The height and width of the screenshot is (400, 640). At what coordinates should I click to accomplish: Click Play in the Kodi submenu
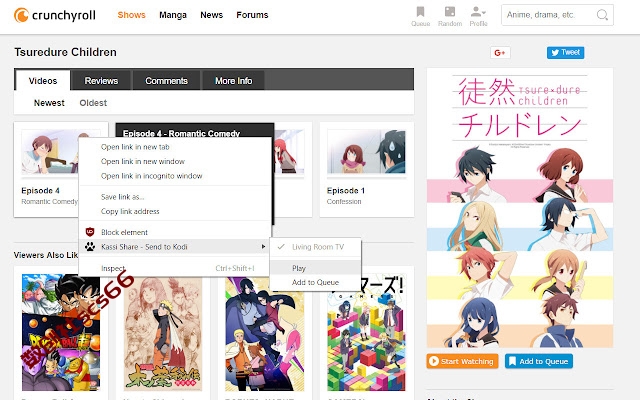[x=315, y=268]
